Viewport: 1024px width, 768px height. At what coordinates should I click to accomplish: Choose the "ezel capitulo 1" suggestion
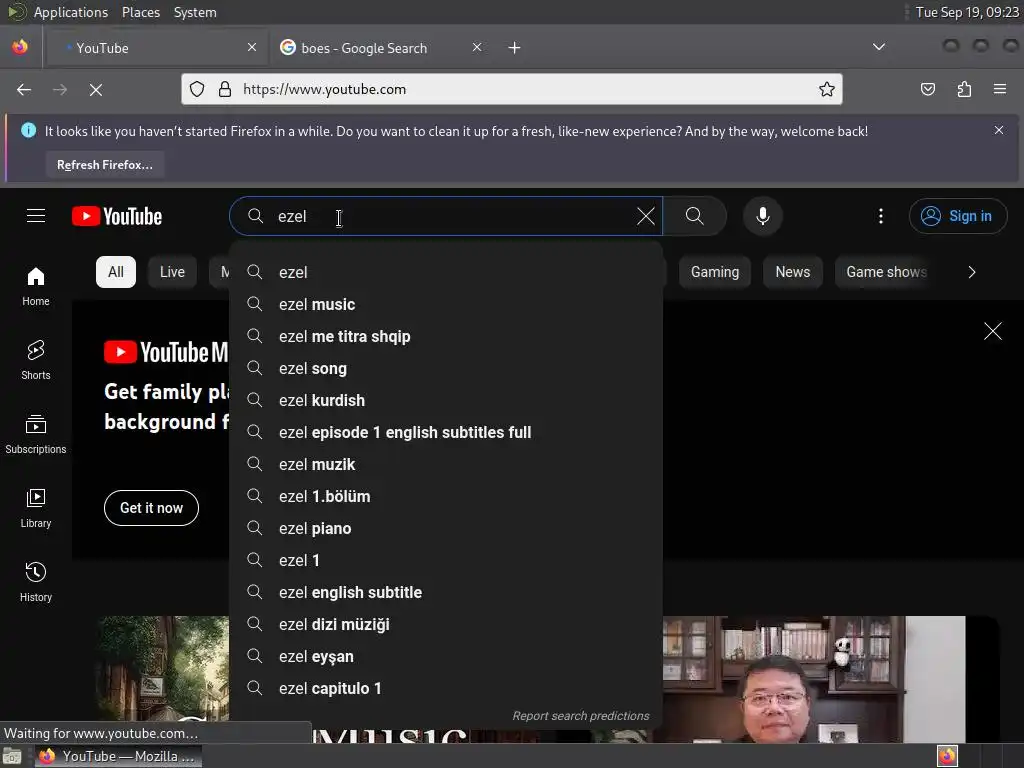446,688
